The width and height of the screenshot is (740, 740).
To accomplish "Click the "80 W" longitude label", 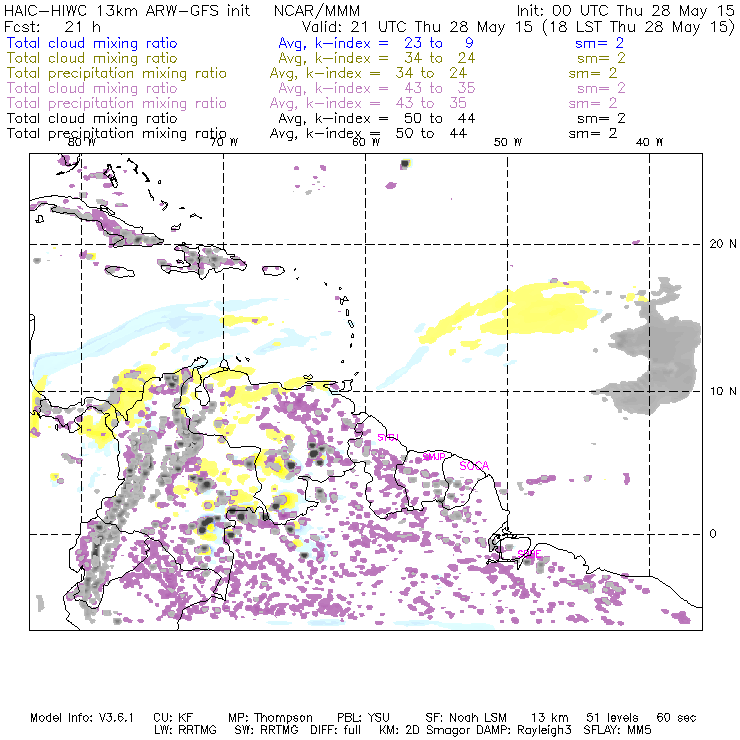I will 82,142.
